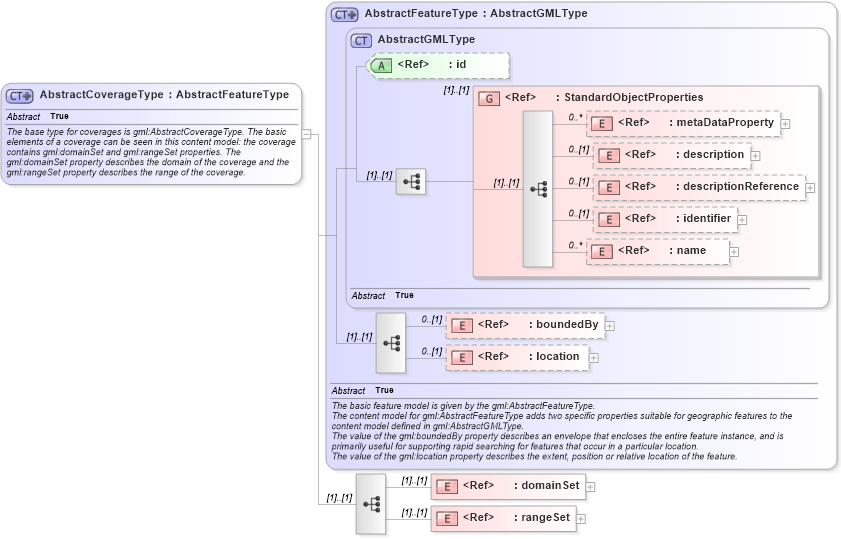Expand the metaDataProperty element
Screen dimensions: 841x539
[785, 124]
